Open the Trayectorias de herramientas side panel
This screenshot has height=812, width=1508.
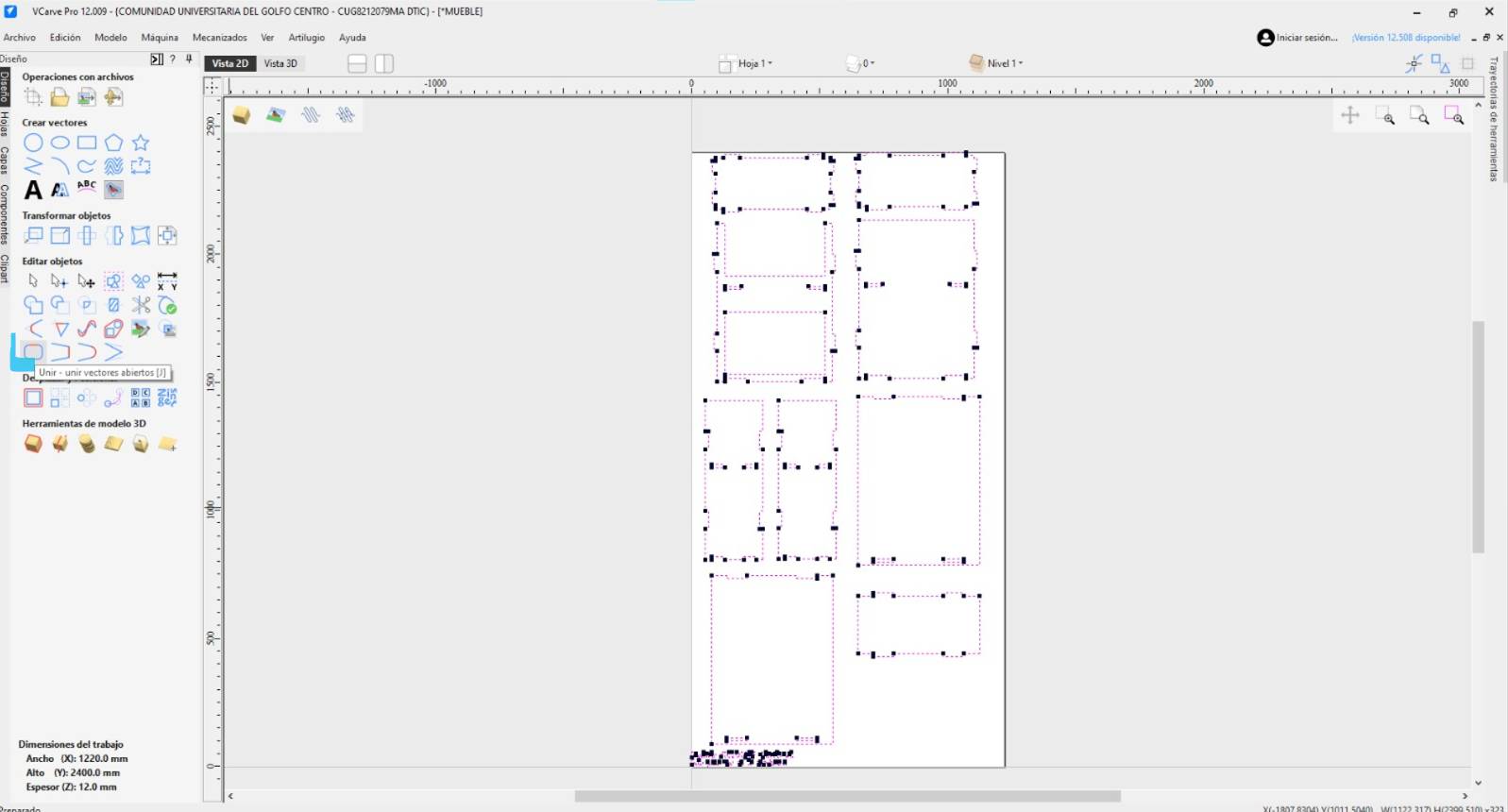[1494, 119]
